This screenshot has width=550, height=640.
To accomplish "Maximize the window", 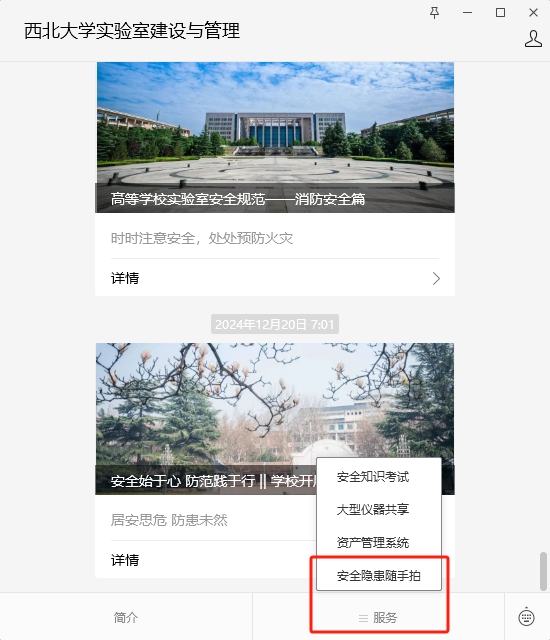I will (x=500, y=13).
